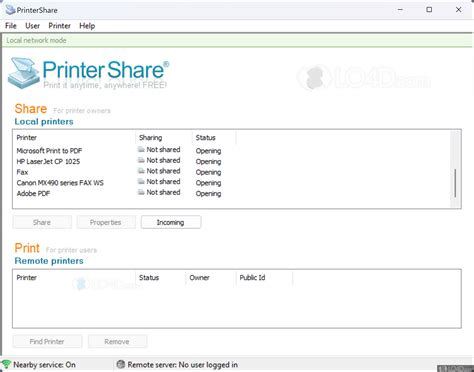Close the PrinterShare window

(459, 10)
